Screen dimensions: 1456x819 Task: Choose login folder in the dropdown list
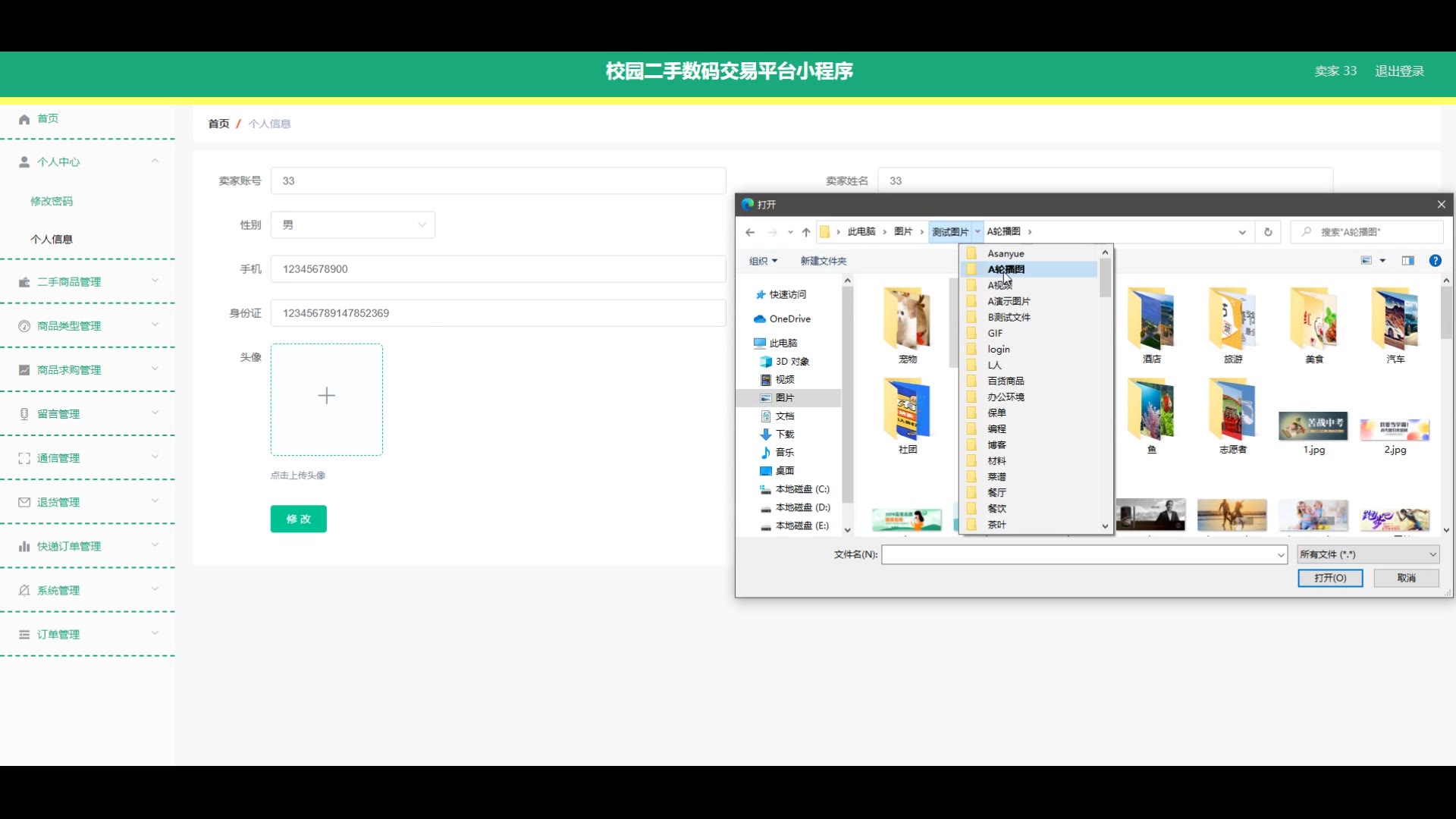point(998,349)
